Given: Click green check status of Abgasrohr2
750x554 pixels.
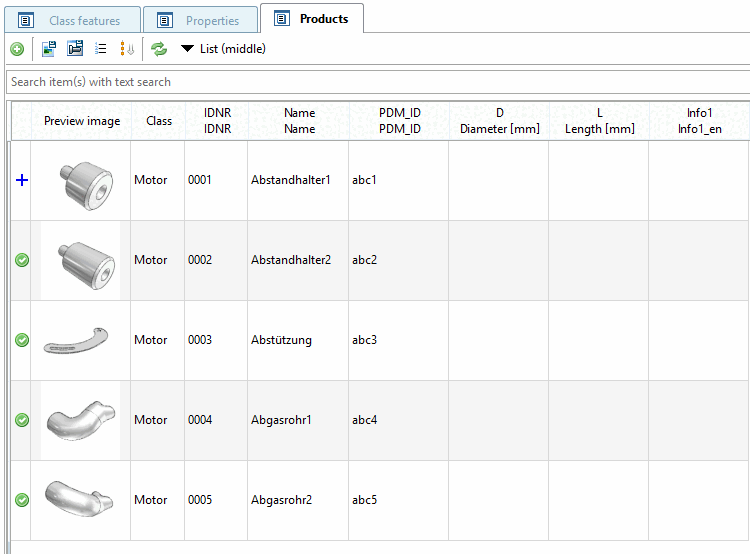Looking at the screenshot, I should tap(22, 499).
